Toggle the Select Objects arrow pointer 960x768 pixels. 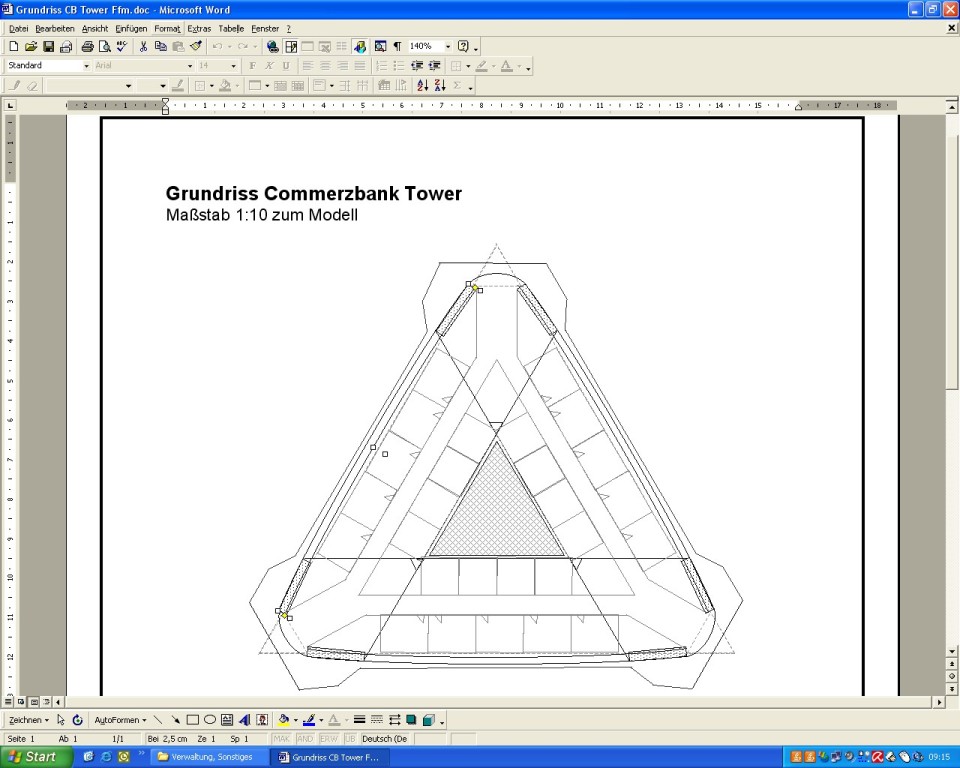click(x=60, y=720)
